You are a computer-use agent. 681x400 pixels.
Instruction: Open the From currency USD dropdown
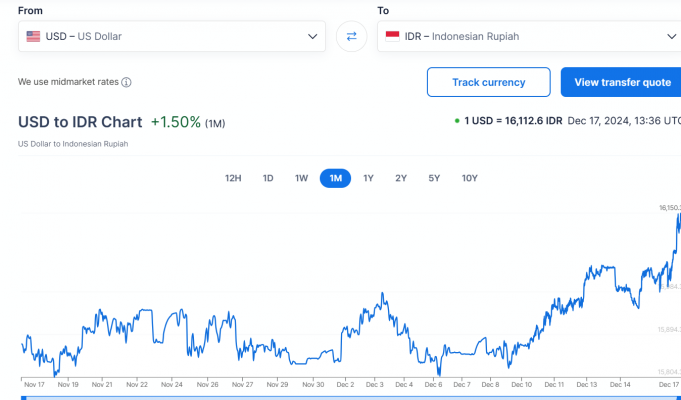pyautogui.click(x=171, y=37)
